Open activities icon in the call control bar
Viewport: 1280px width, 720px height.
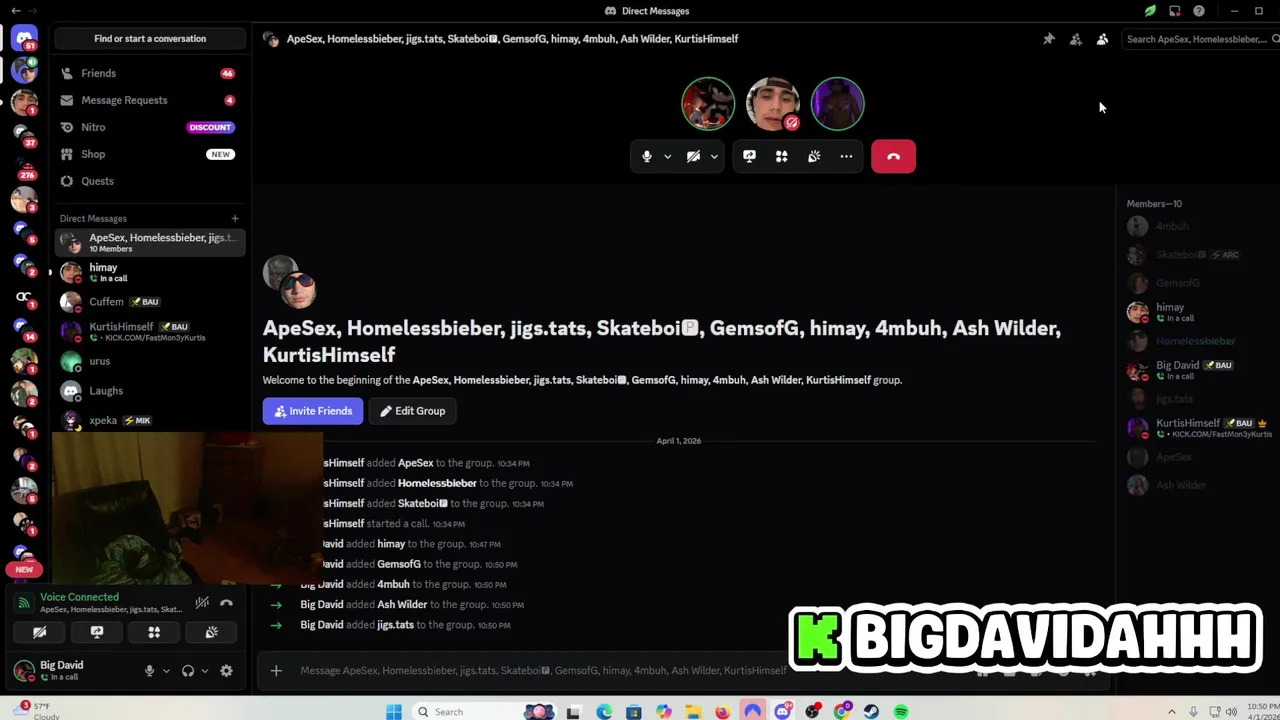click(x=781, y=156)
